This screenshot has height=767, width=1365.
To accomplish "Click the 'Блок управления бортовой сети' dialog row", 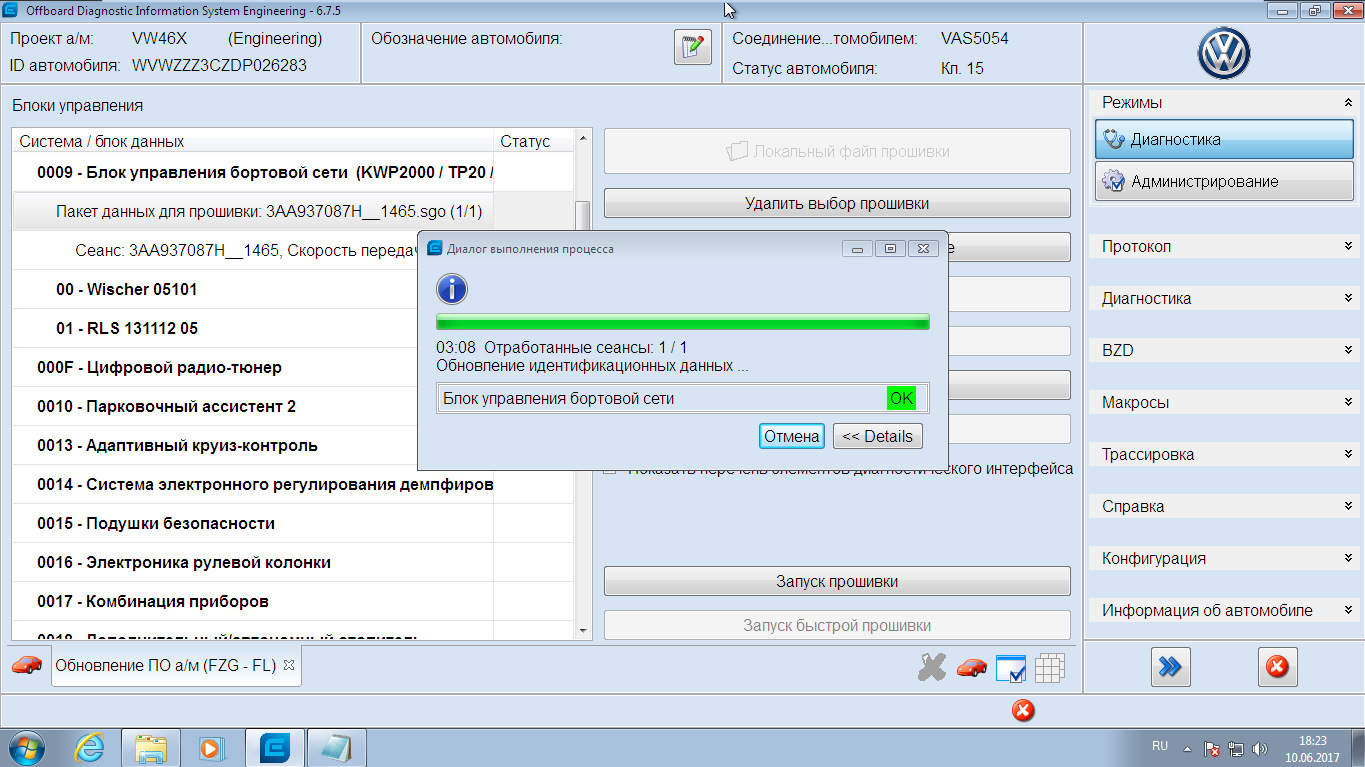I will click(683, 398).
